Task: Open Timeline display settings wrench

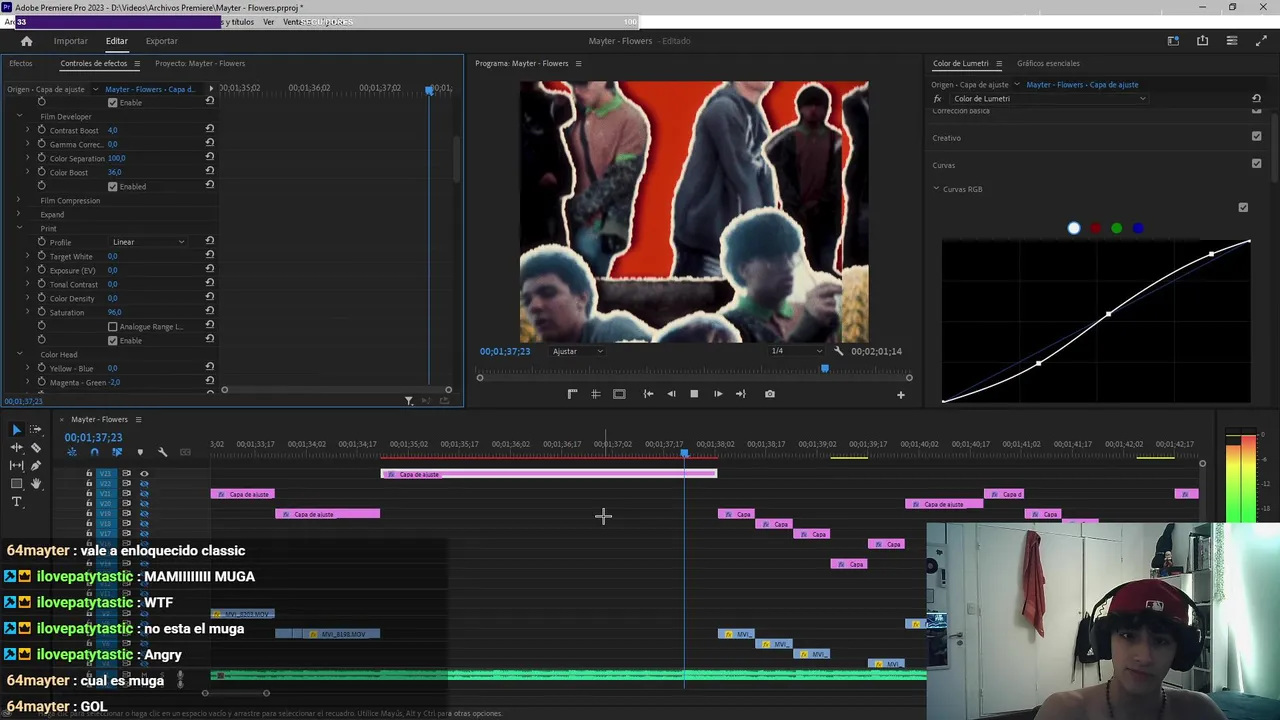Action: click(163, 453)
